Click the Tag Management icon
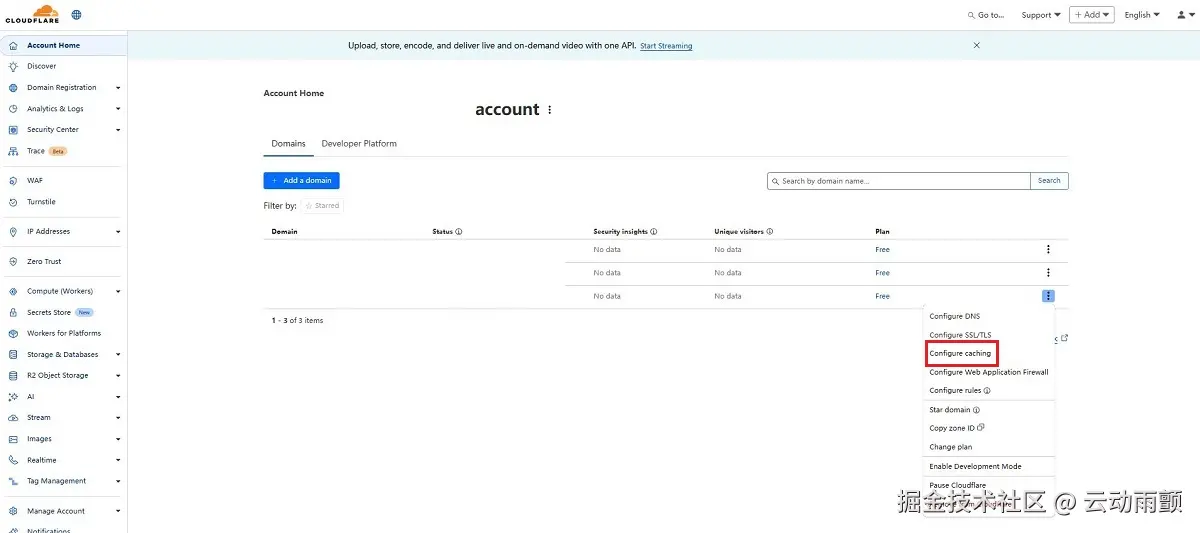 pyautogui.click(x=13, y=481)
